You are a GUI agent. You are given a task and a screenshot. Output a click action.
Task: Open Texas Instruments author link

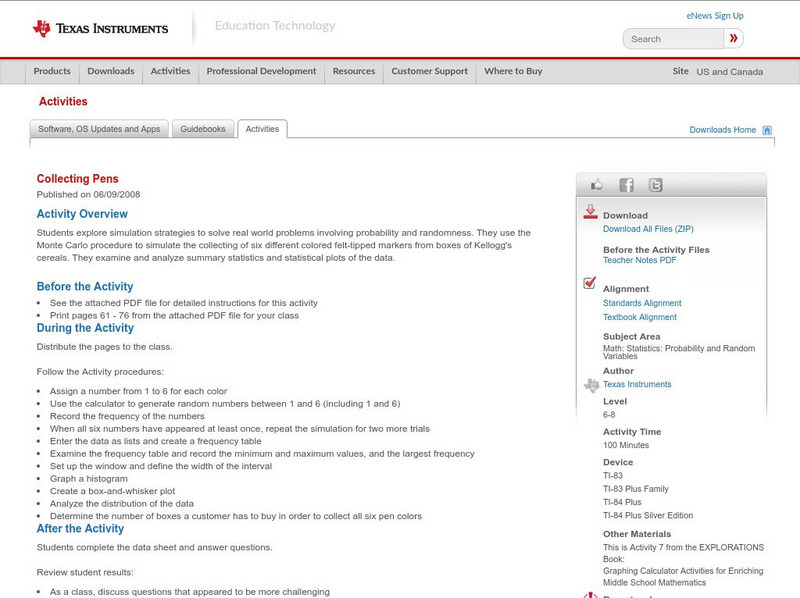pyautogui.click(x=637, y=384)
